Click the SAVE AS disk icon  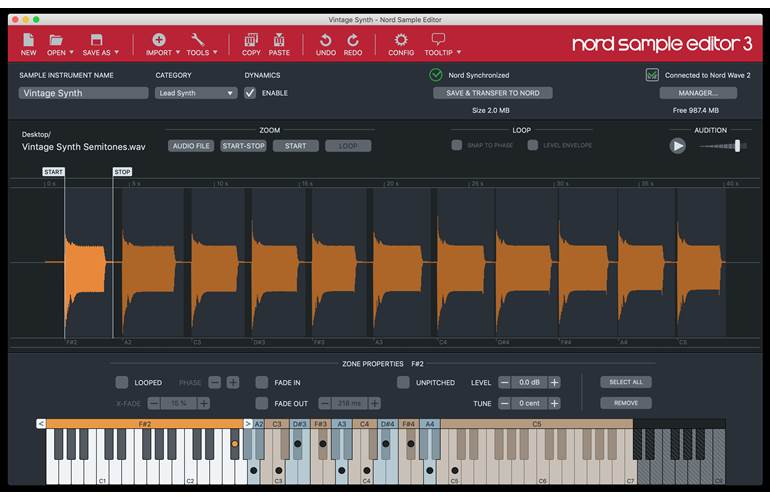pyautogui.click(x=96, y=40)
